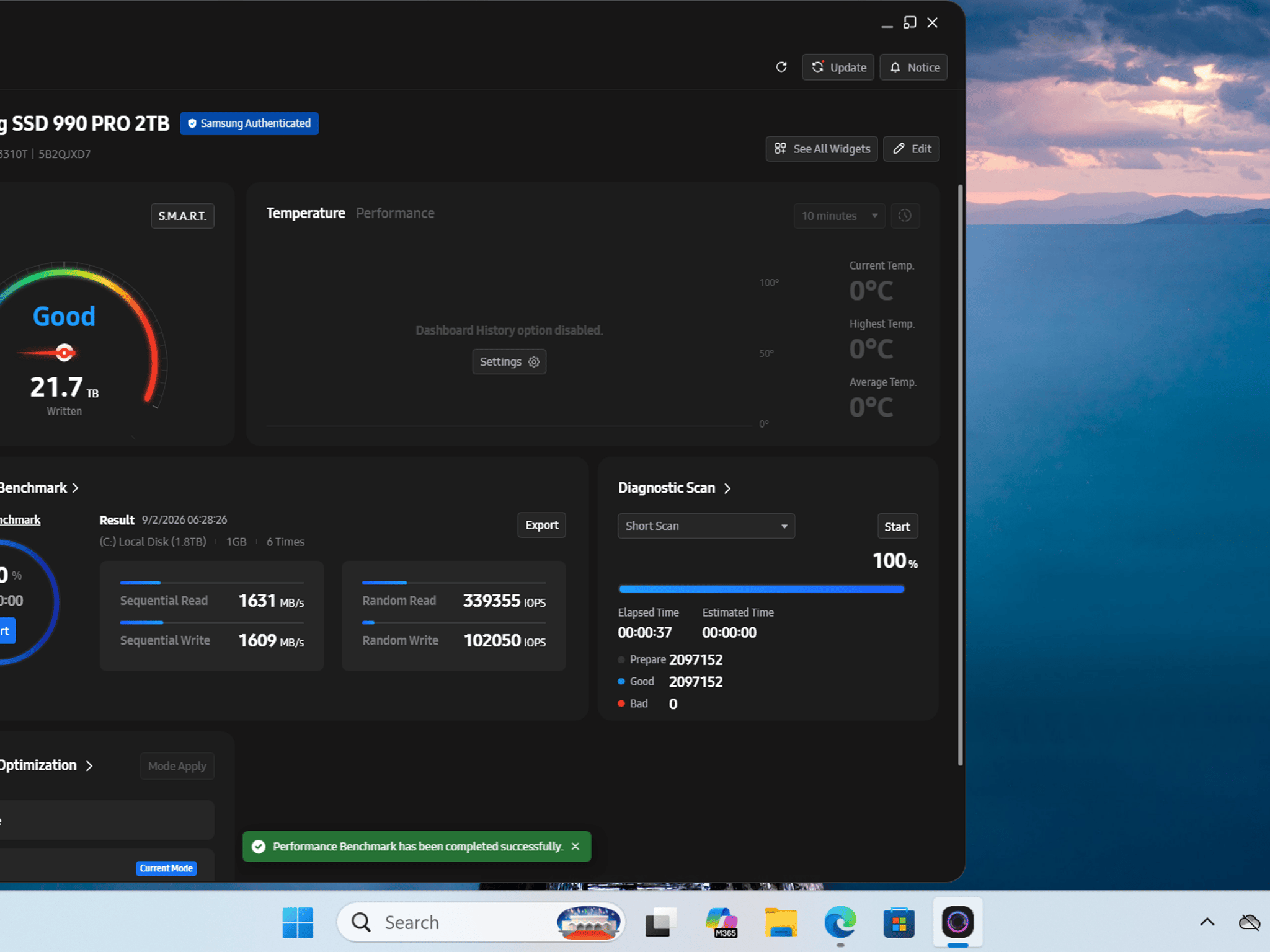Viewport: 1270px width, 952px height.
Task: Open dashboard history Settings button
Action: pos(509,362)
